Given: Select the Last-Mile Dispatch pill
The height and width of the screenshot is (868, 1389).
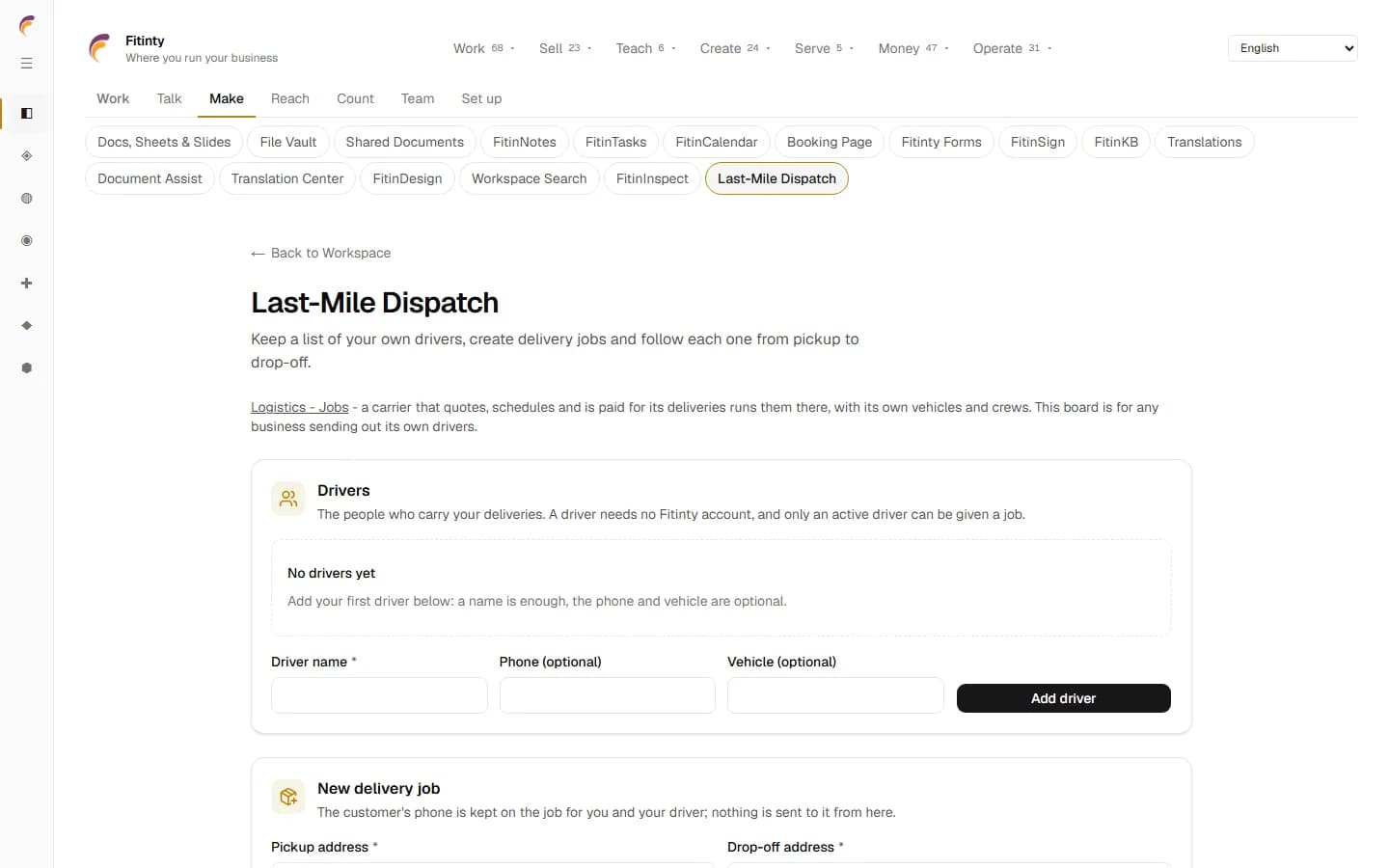Looking at the screenshot, I should [x=776, y=178].
